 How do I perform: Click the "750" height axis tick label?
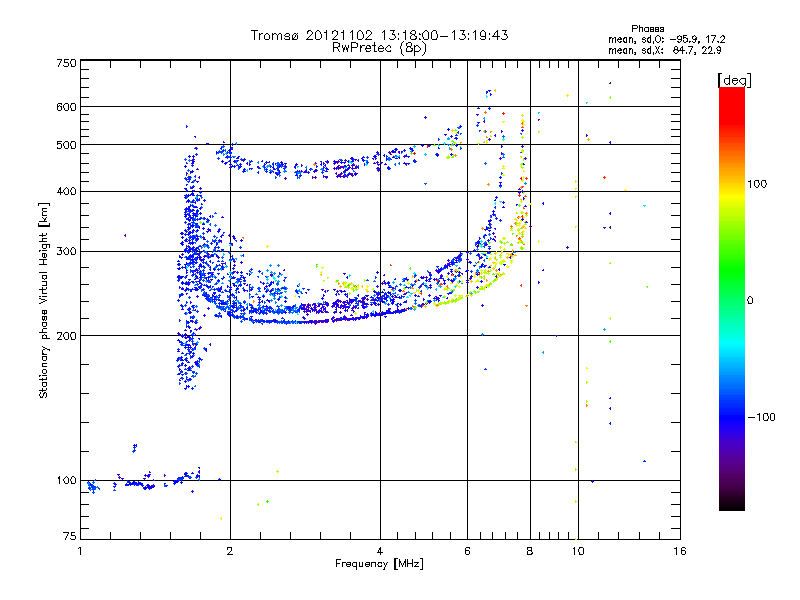click(66, 63)
